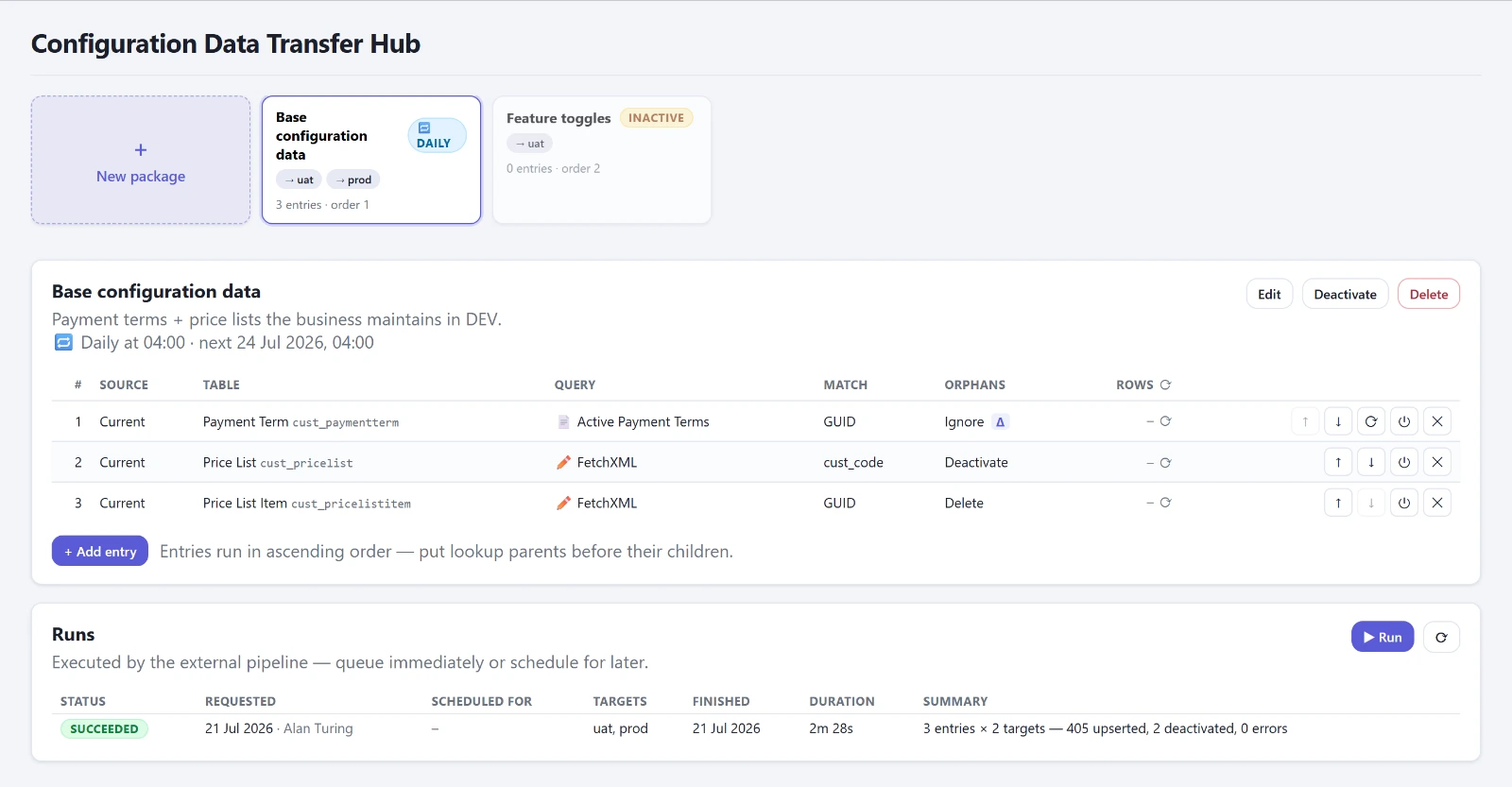The image size is (1512, 787).
Task: Create a New package
Action: click(141, 161)
